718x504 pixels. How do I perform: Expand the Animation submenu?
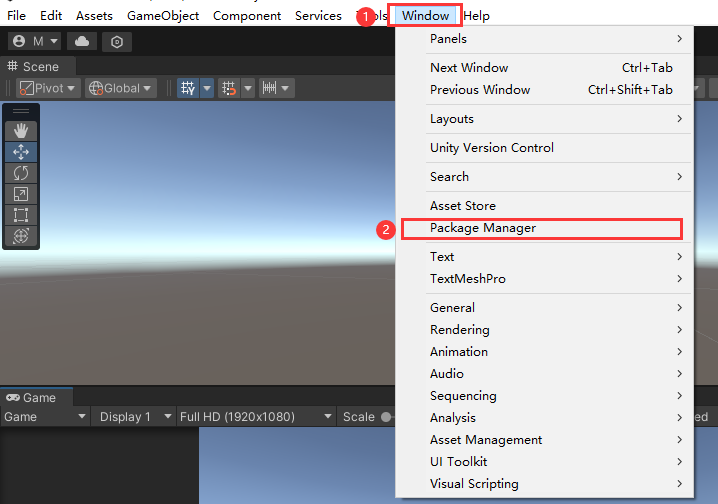(545, 352)
